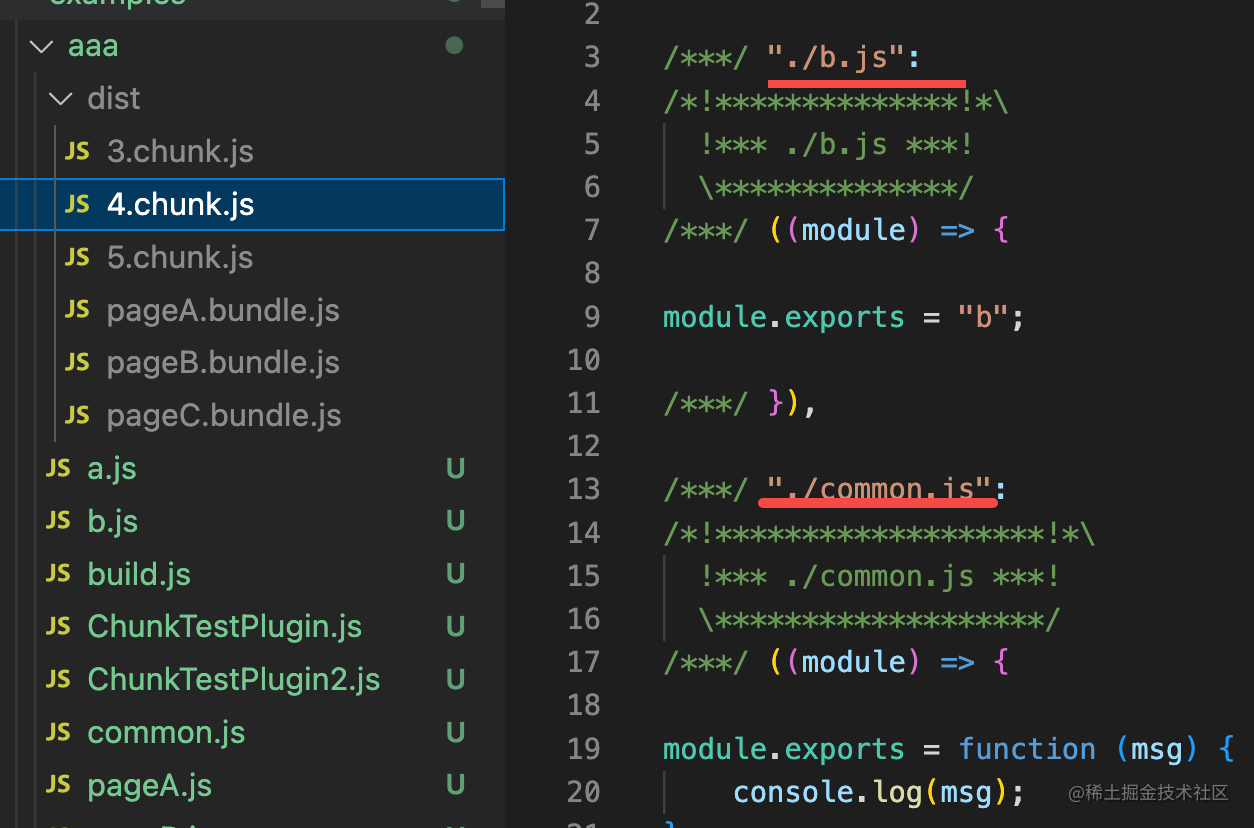Open b.js in explorer
Image resolution: width=1254 pixels, height=828 pixels.
[x=113, y=521]
